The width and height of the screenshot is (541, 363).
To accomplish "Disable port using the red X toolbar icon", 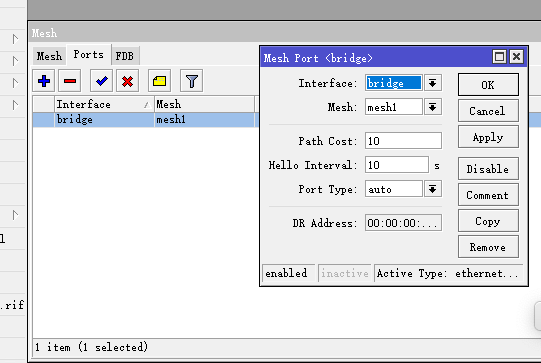I will point(127,81).
